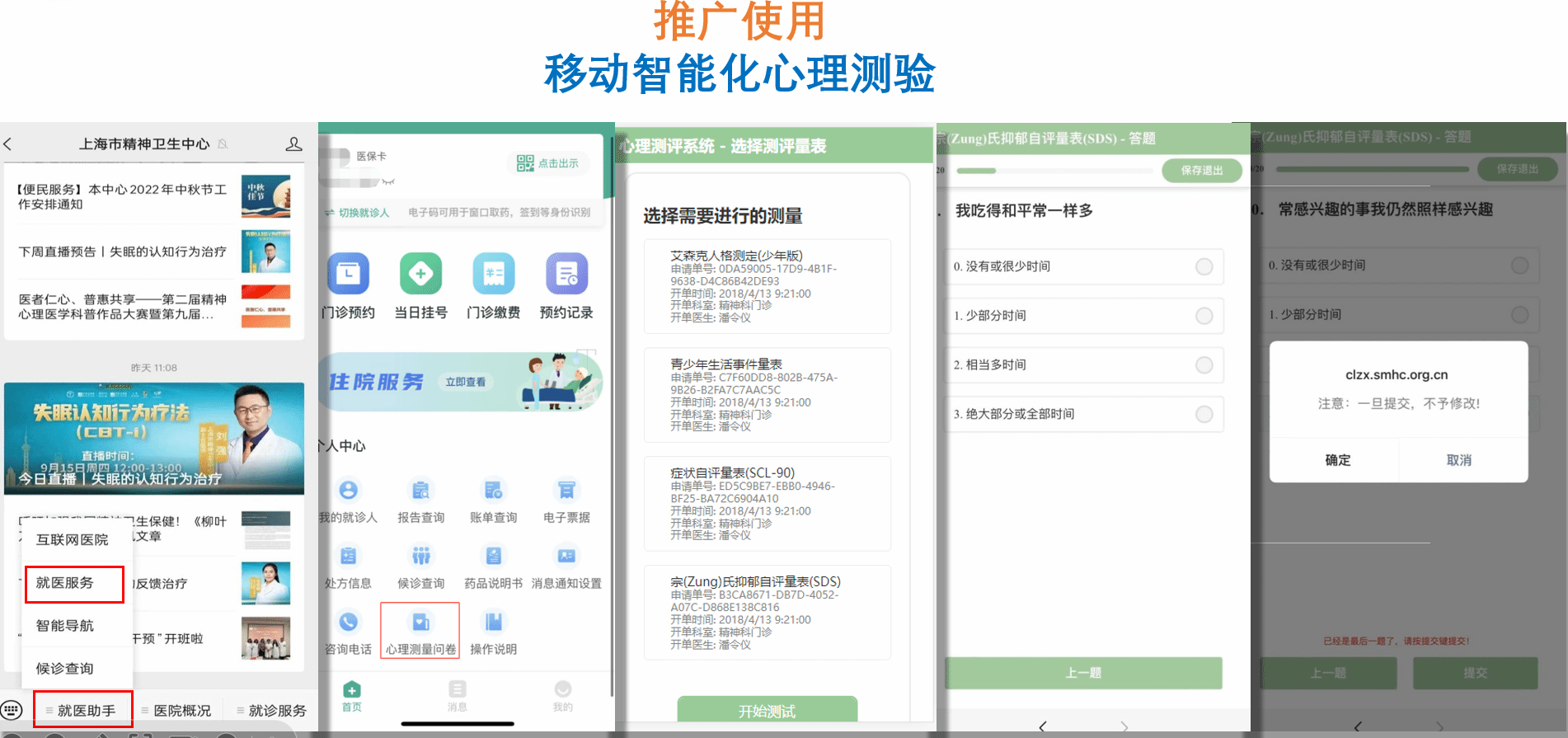Tap the 当日挂号 registration icon
1568x738 pixels.
tap(420, 275)
